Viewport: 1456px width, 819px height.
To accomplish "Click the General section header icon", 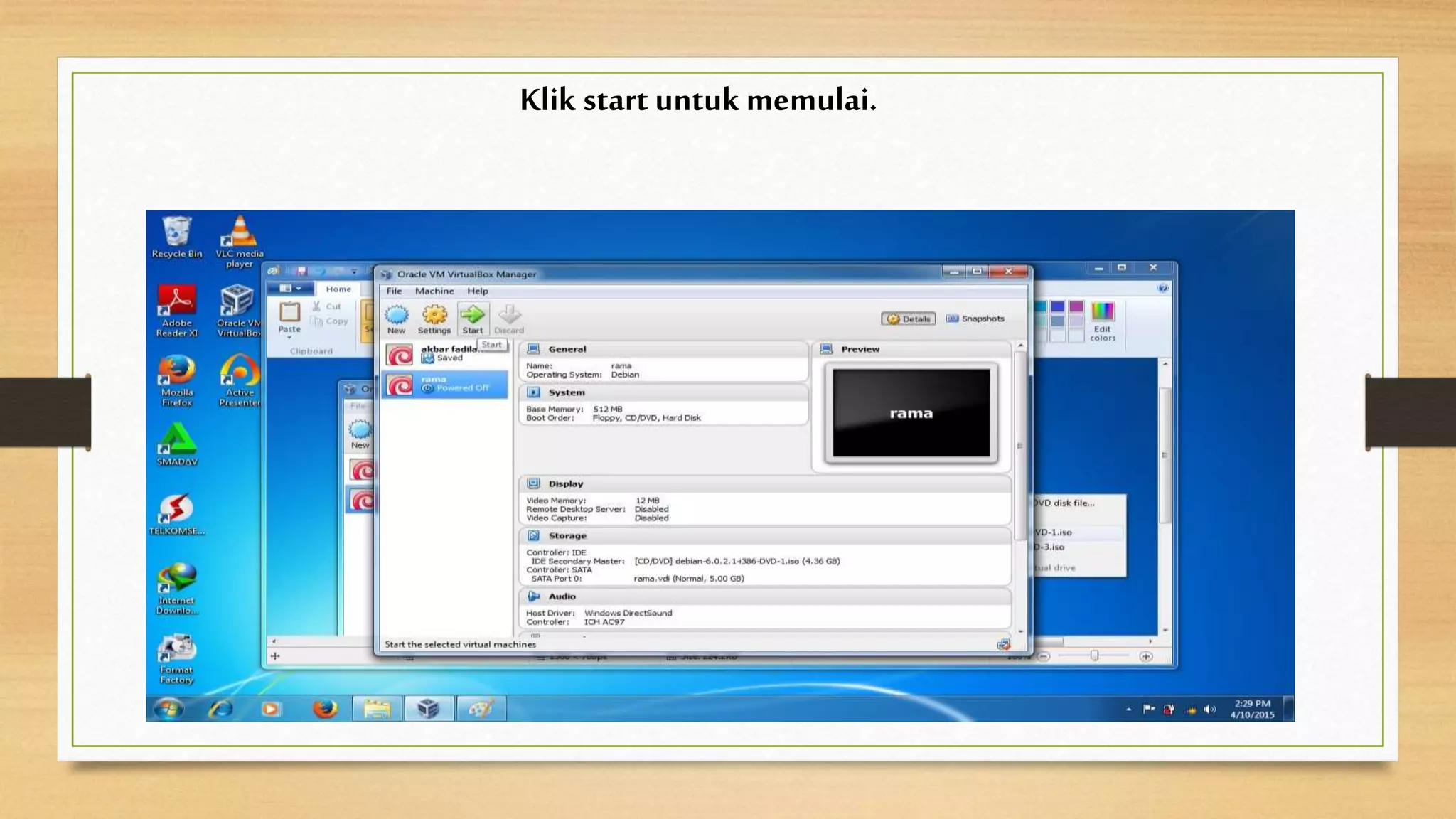I will pyautogui.click(x=533, y=349).
